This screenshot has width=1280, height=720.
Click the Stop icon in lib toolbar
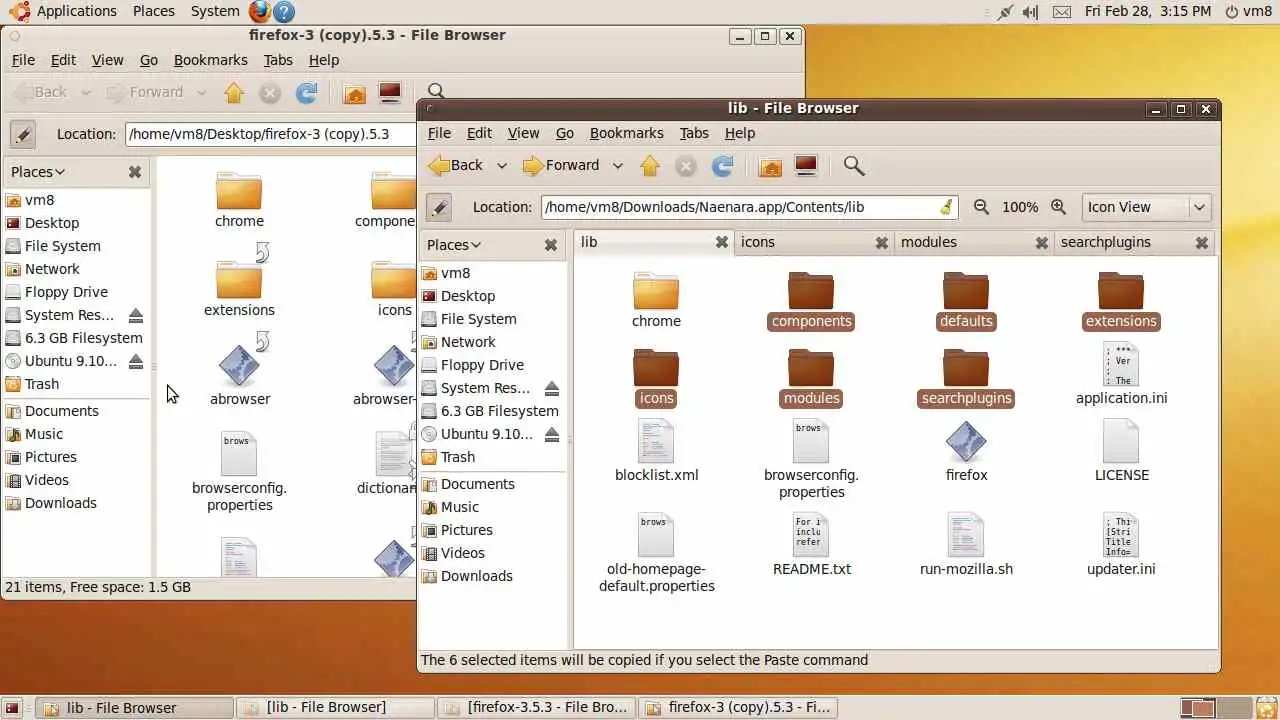click(686, 166)
